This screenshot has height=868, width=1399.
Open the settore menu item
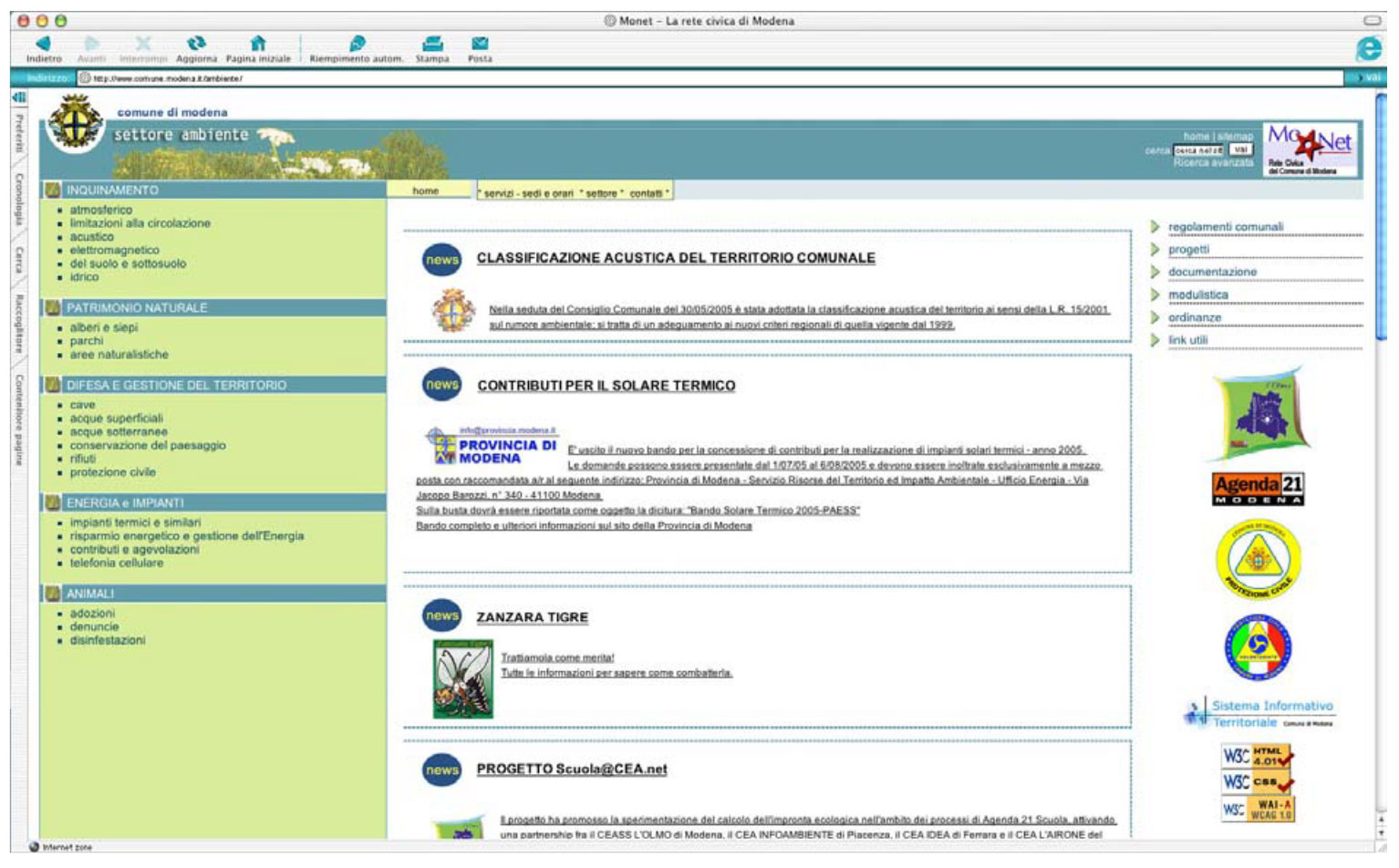[602, 193]
